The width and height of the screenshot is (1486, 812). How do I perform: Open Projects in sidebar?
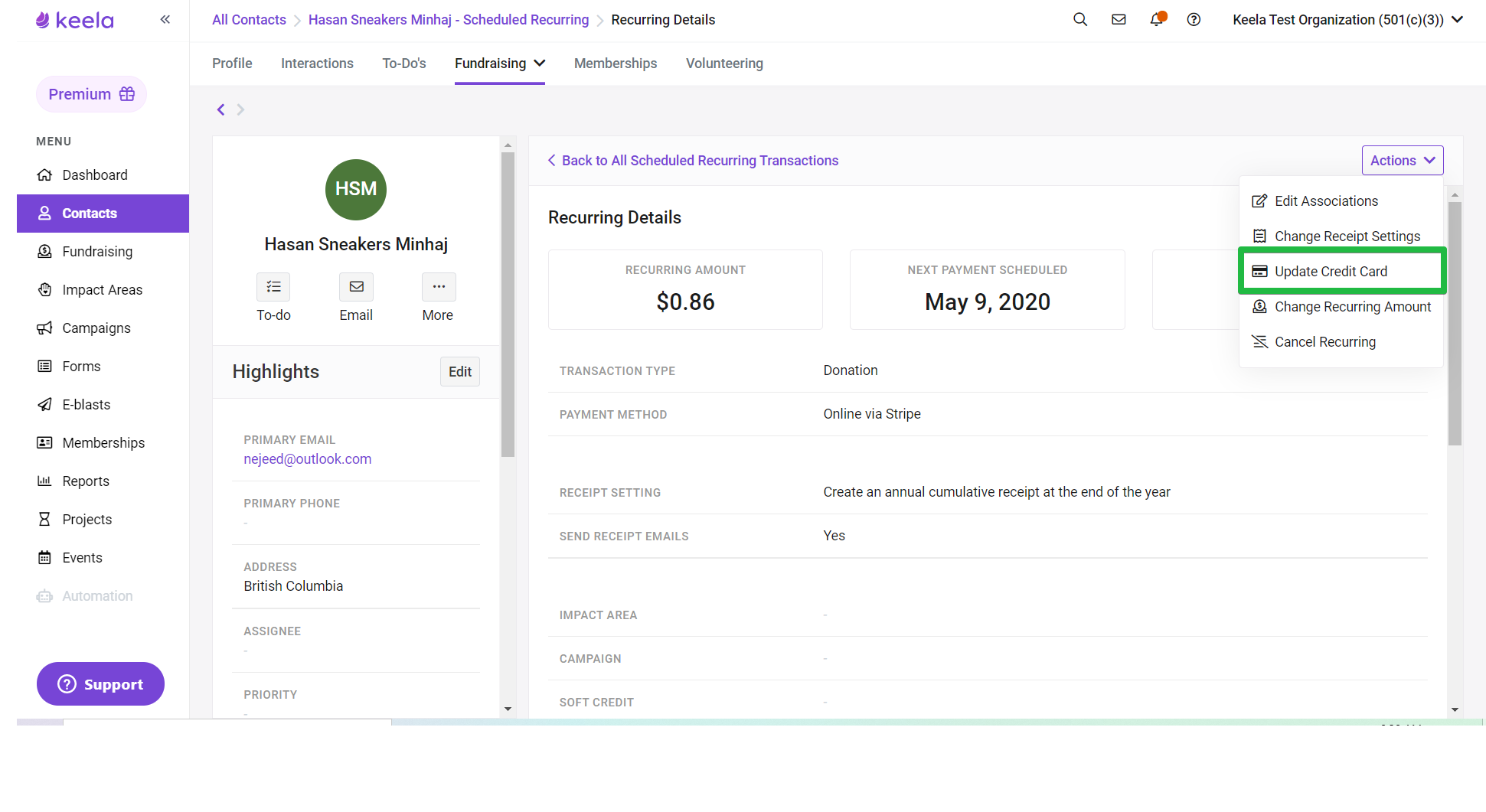point(103,520)
